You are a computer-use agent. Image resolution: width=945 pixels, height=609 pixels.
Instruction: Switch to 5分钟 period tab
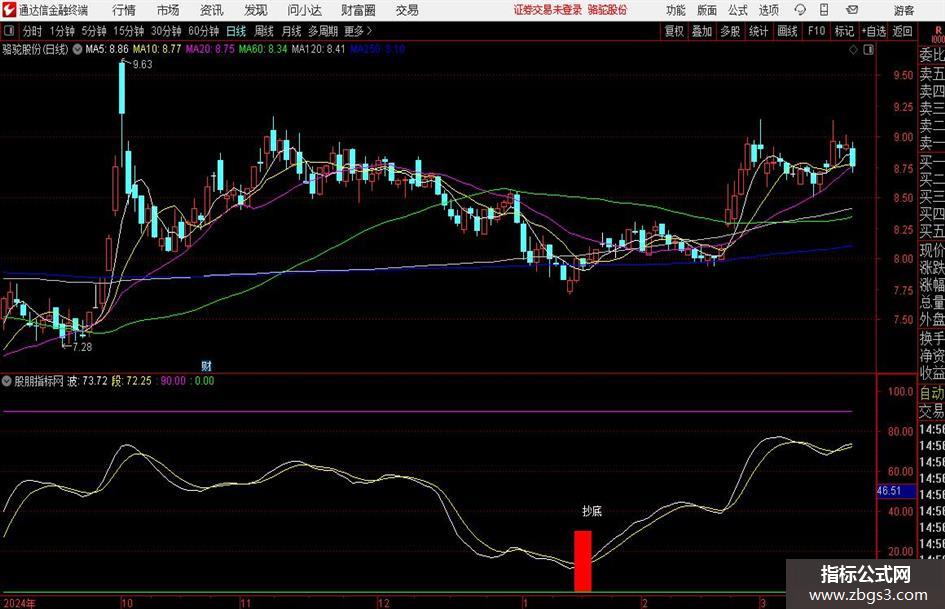click(x=94, y=31)
